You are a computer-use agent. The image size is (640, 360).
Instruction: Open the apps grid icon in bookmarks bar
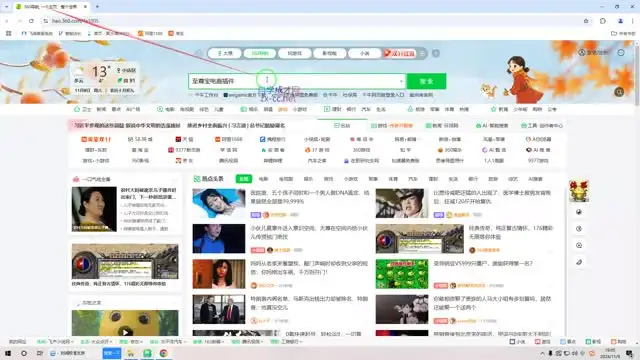point(9,33)
